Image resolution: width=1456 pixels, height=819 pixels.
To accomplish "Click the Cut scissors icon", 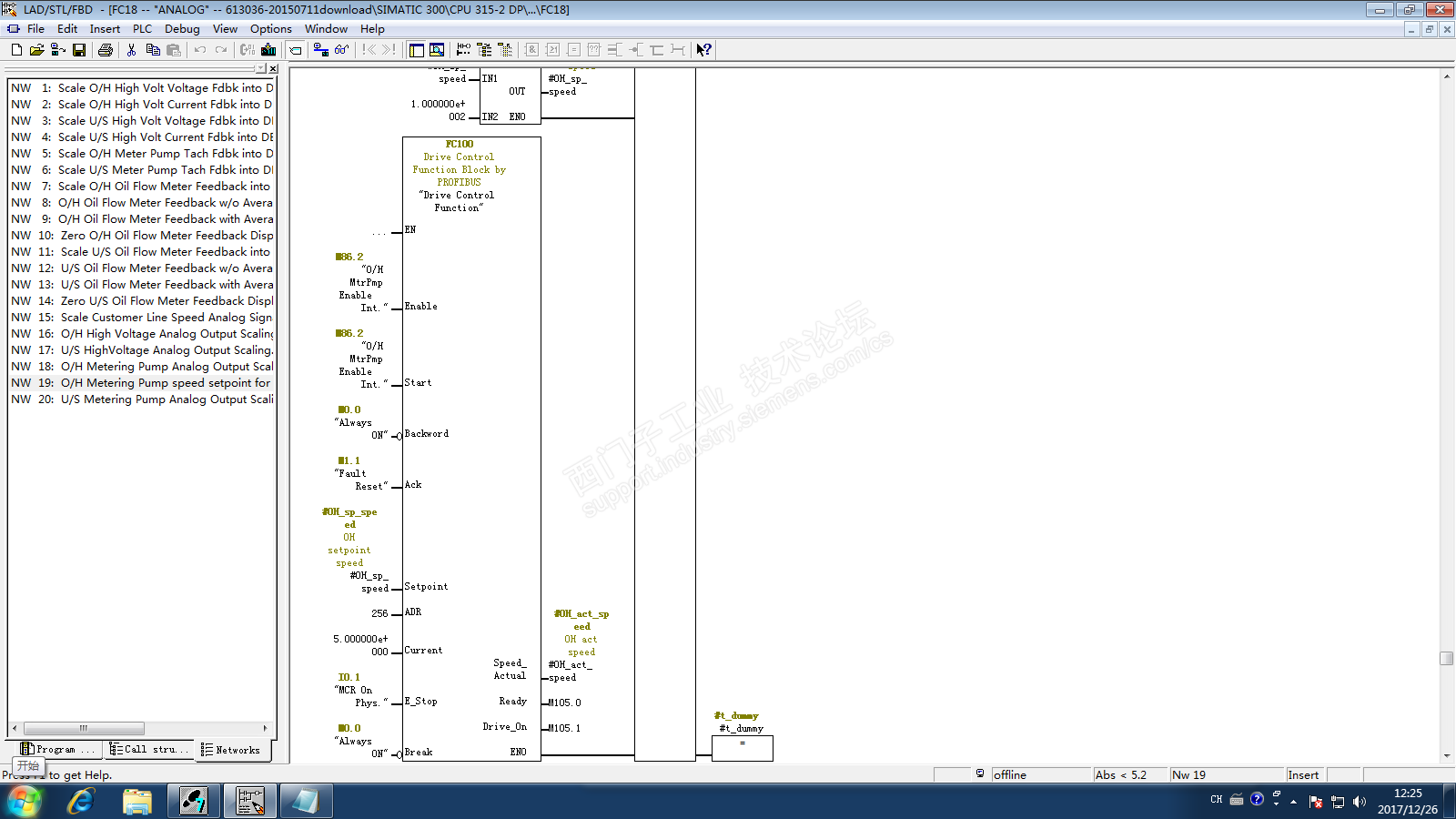I will (132, 50).
